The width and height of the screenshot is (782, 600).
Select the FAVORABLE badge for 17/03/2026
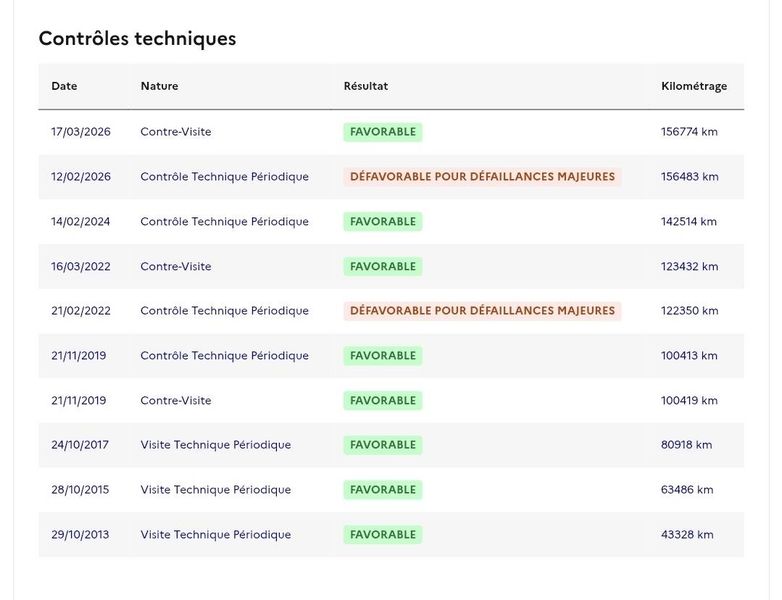tap(383, 132)
